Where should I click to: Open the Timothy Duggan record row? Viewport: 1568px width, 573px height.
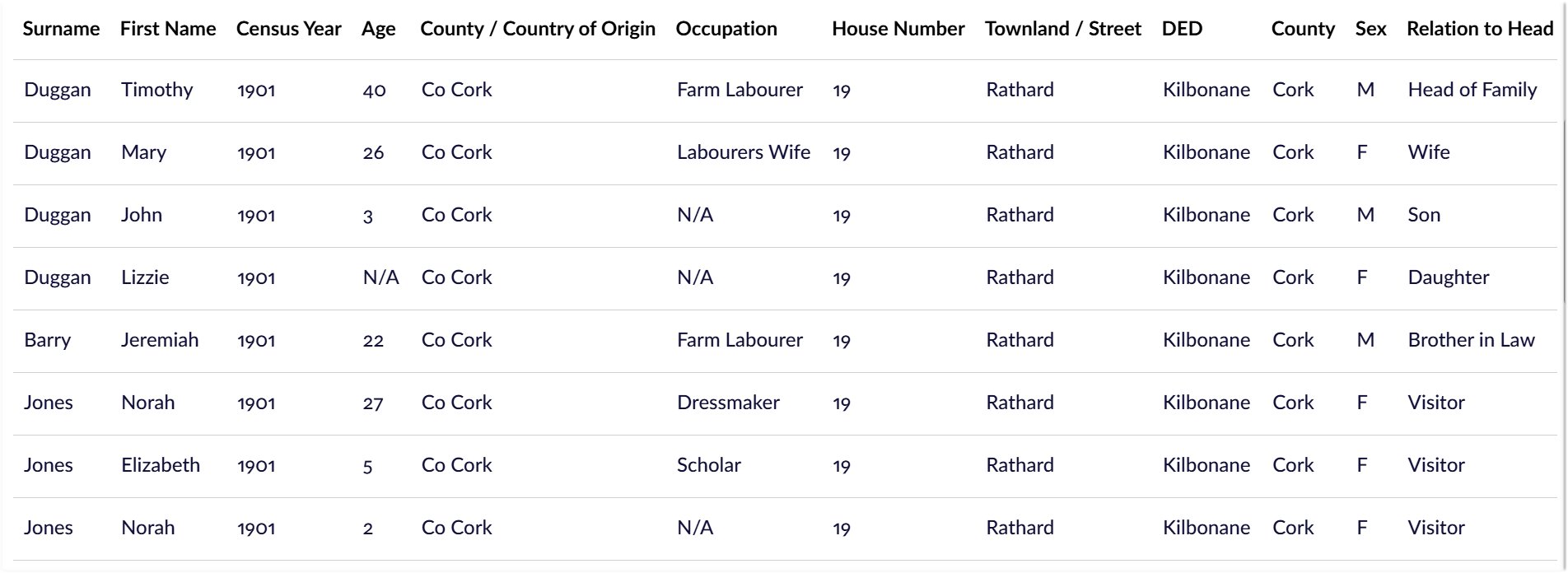(785, 91)
